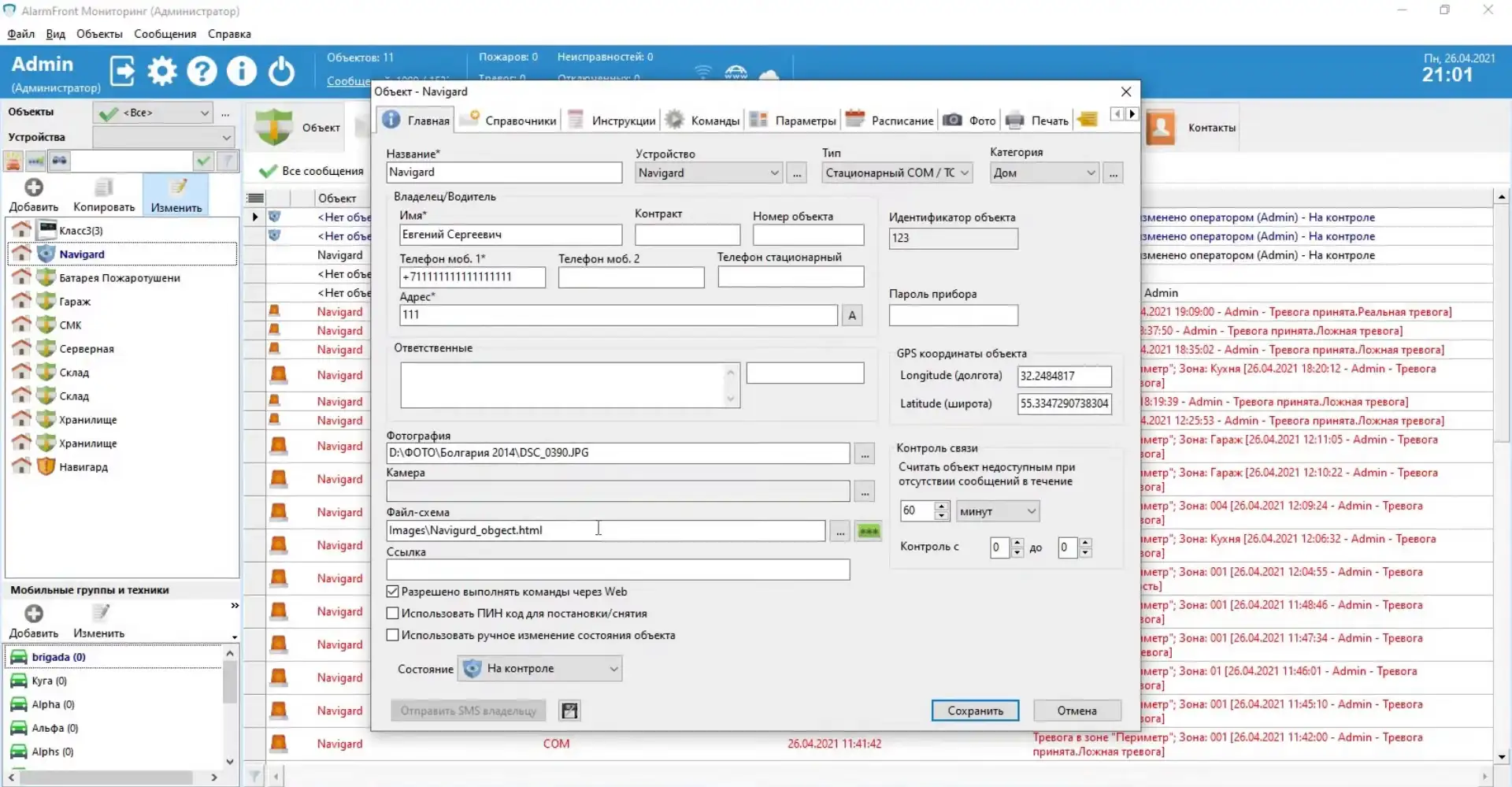
Task: Click the Longitude coordinate field
Action: pos(1064,377)
